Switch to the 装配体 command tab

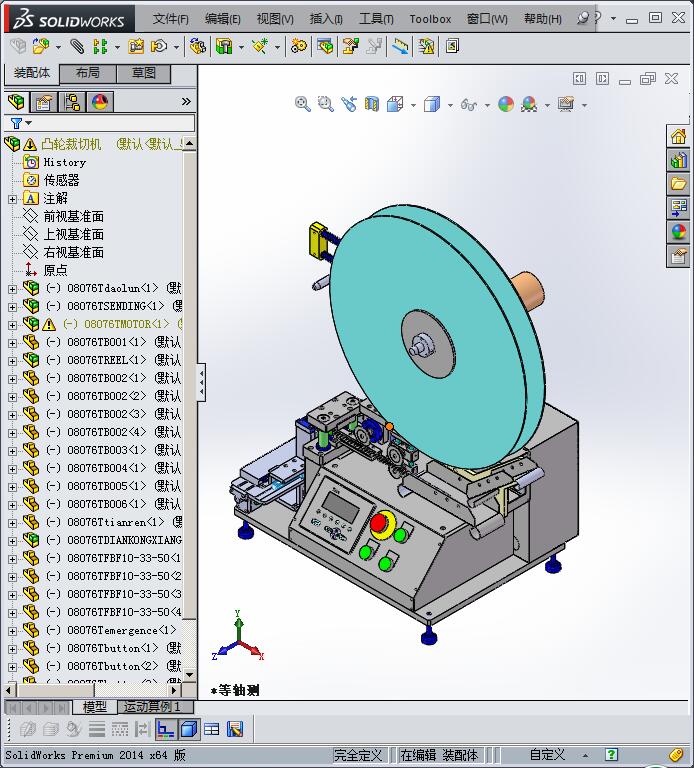tap(32, 73)
